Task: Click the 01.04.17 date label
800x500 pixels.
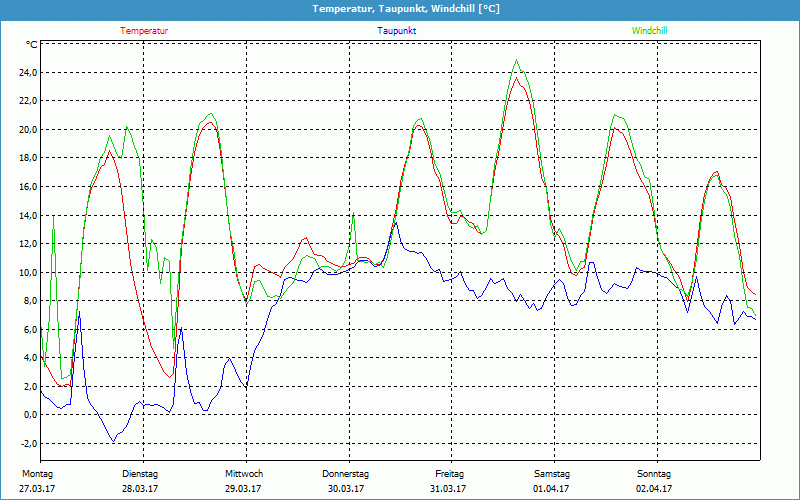Action: click(x=551, y=489)
